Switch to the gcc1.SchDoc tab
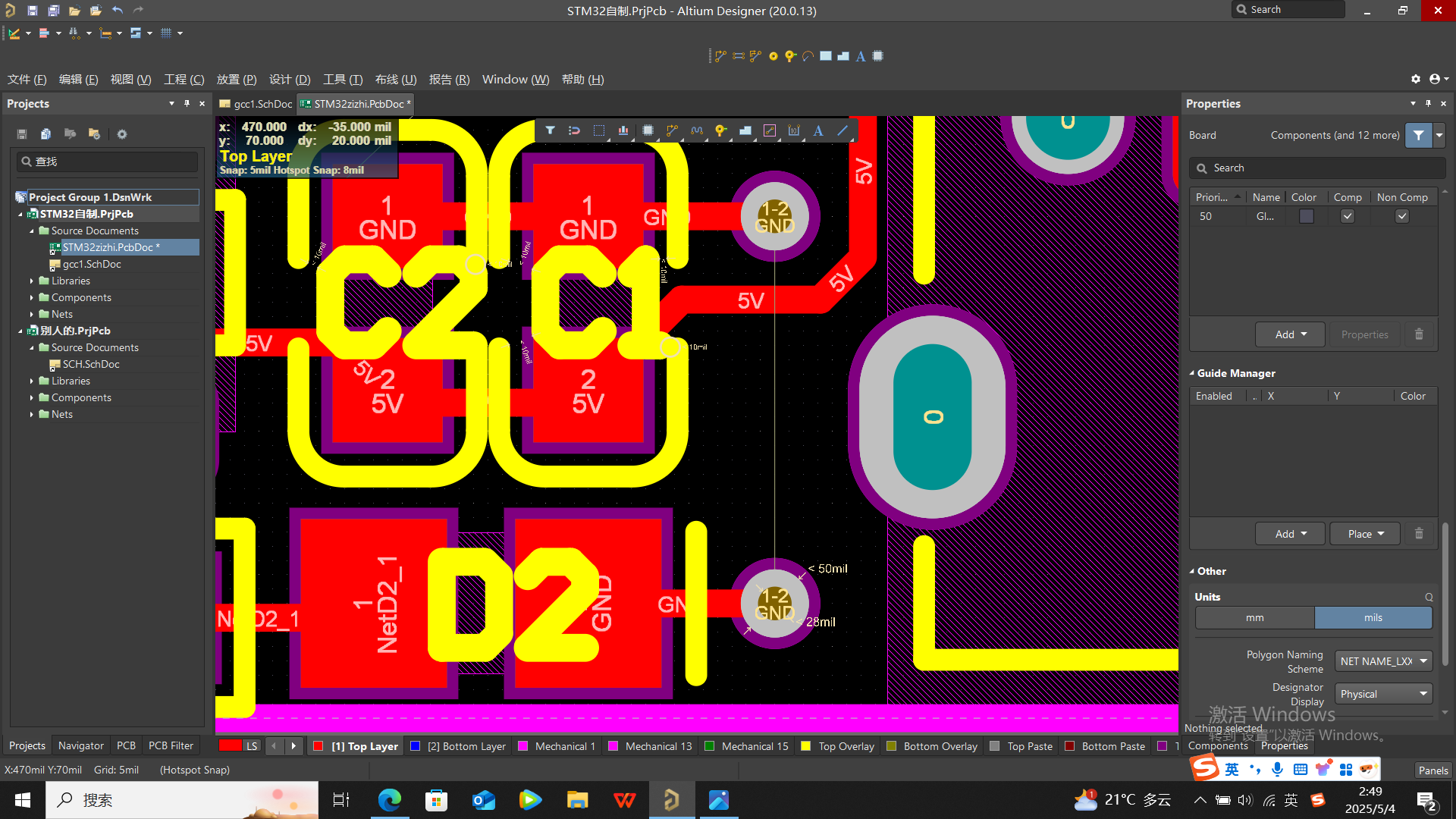 (x=256, y=104)
